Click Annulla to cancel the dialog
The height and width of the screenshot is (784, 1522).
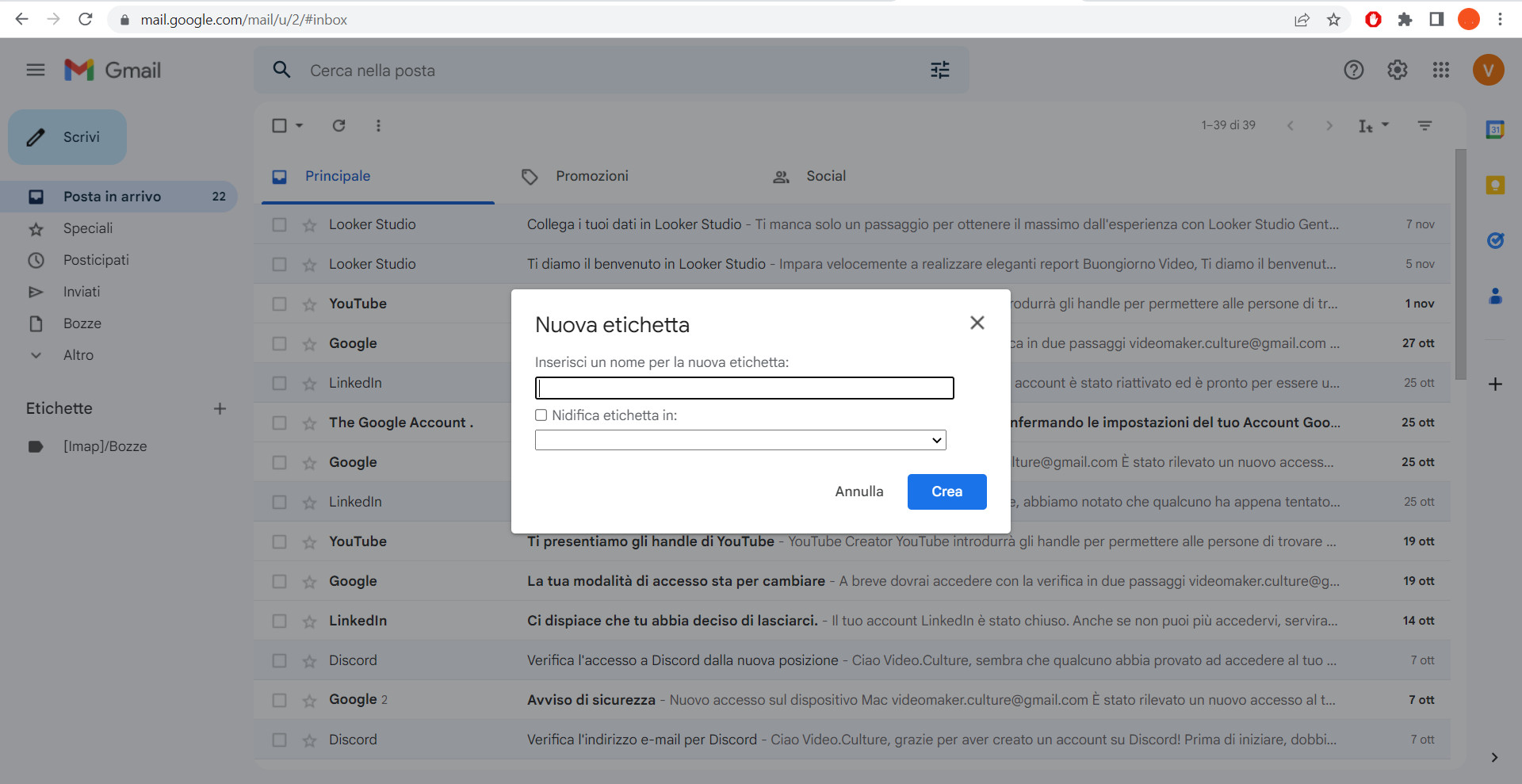[859, 491]
